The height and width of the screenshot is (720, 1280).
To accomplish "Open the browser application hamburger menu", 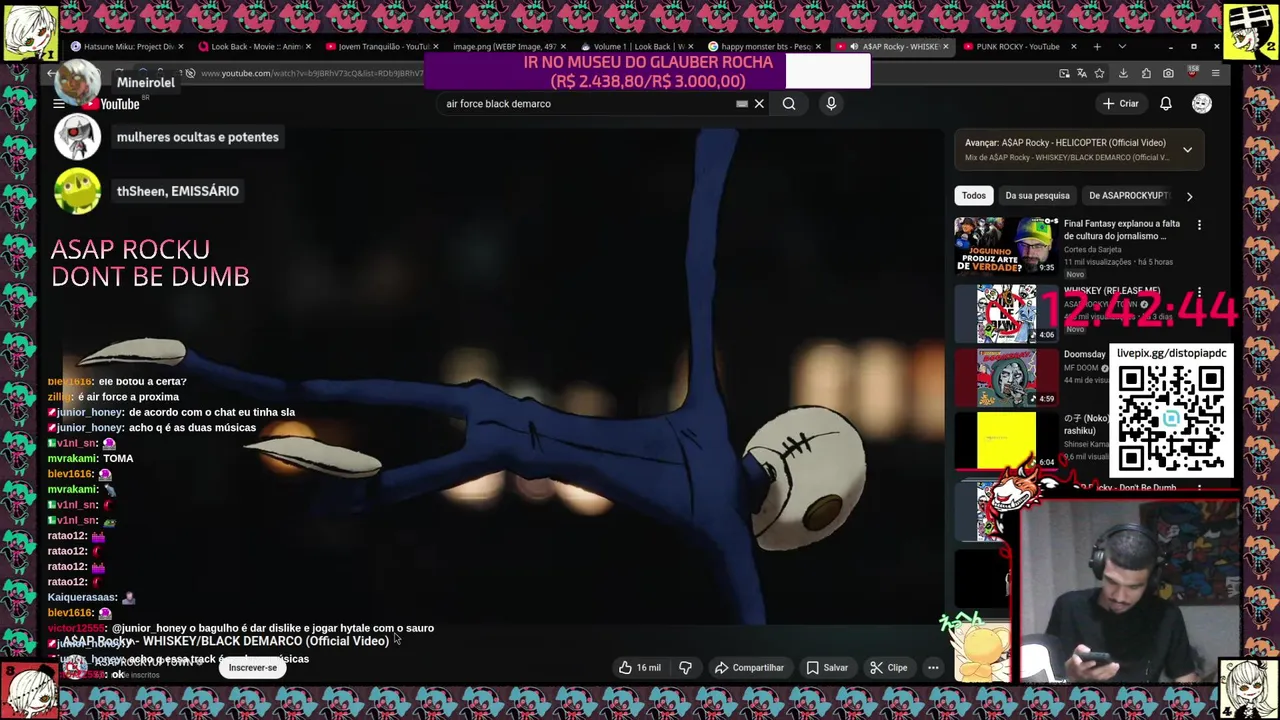I will coord(1215,73).
